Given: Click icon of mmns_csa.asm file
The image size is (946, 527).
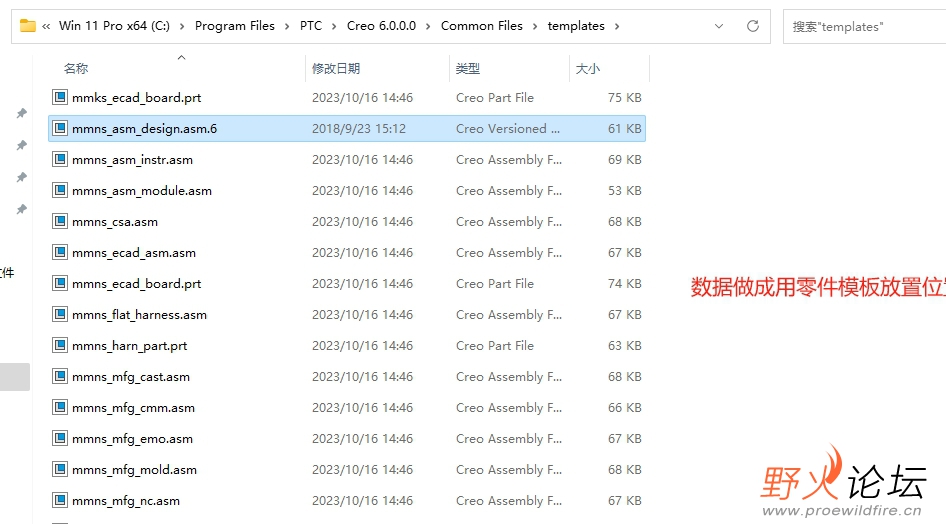Looking at the screenshot, I should 60,221.
